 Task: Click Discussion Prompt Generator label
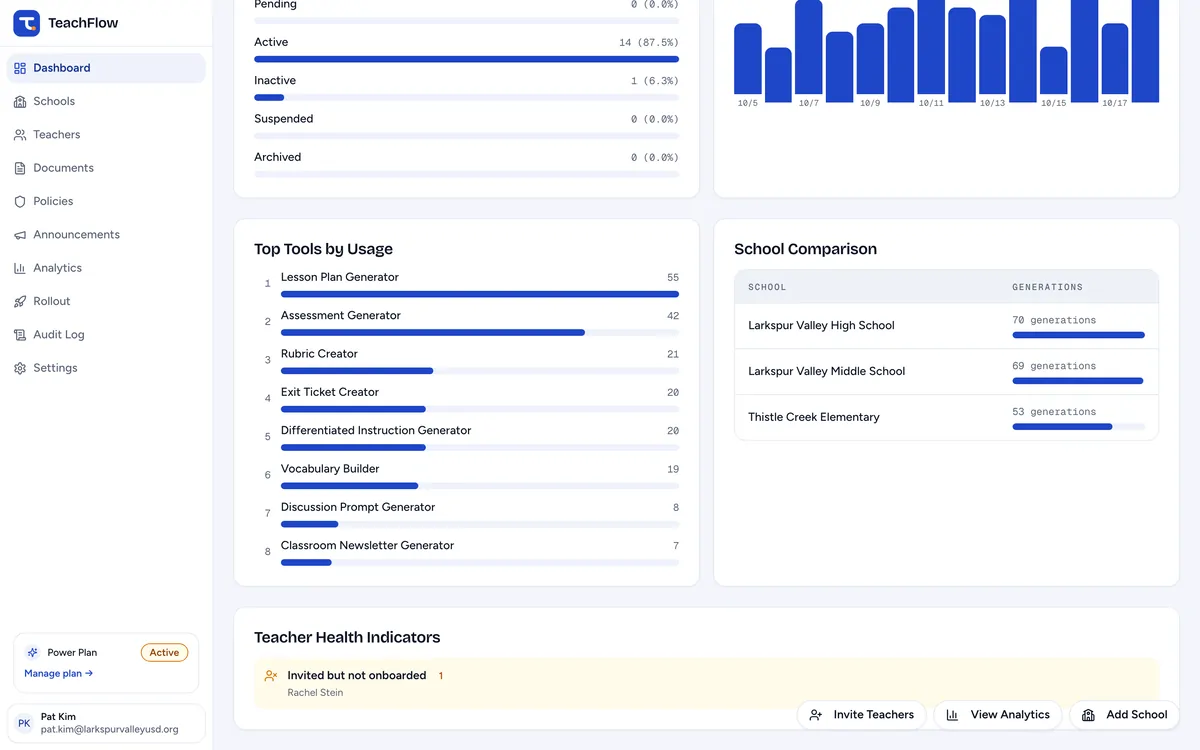[358, 507]
